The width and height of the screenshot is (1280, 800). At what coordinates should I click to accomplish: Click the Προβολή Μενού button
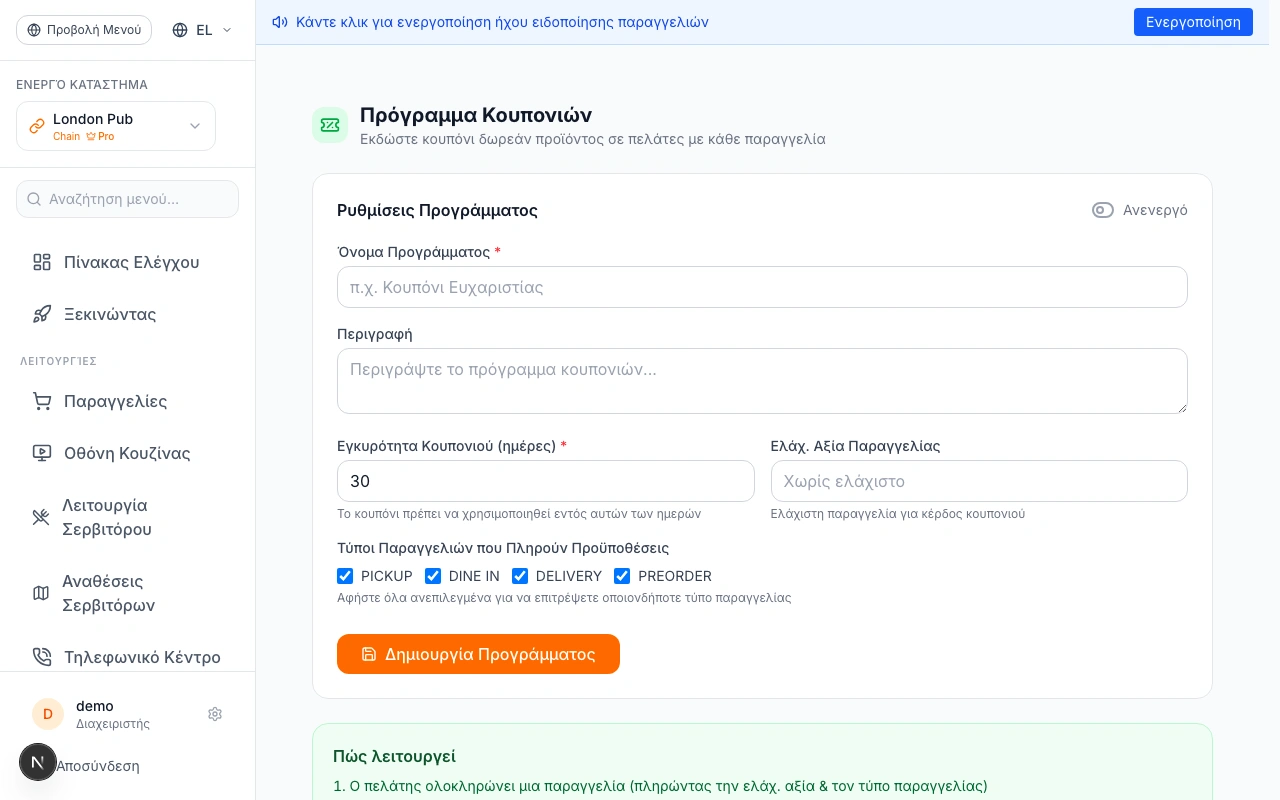click(x=84, y=30)
